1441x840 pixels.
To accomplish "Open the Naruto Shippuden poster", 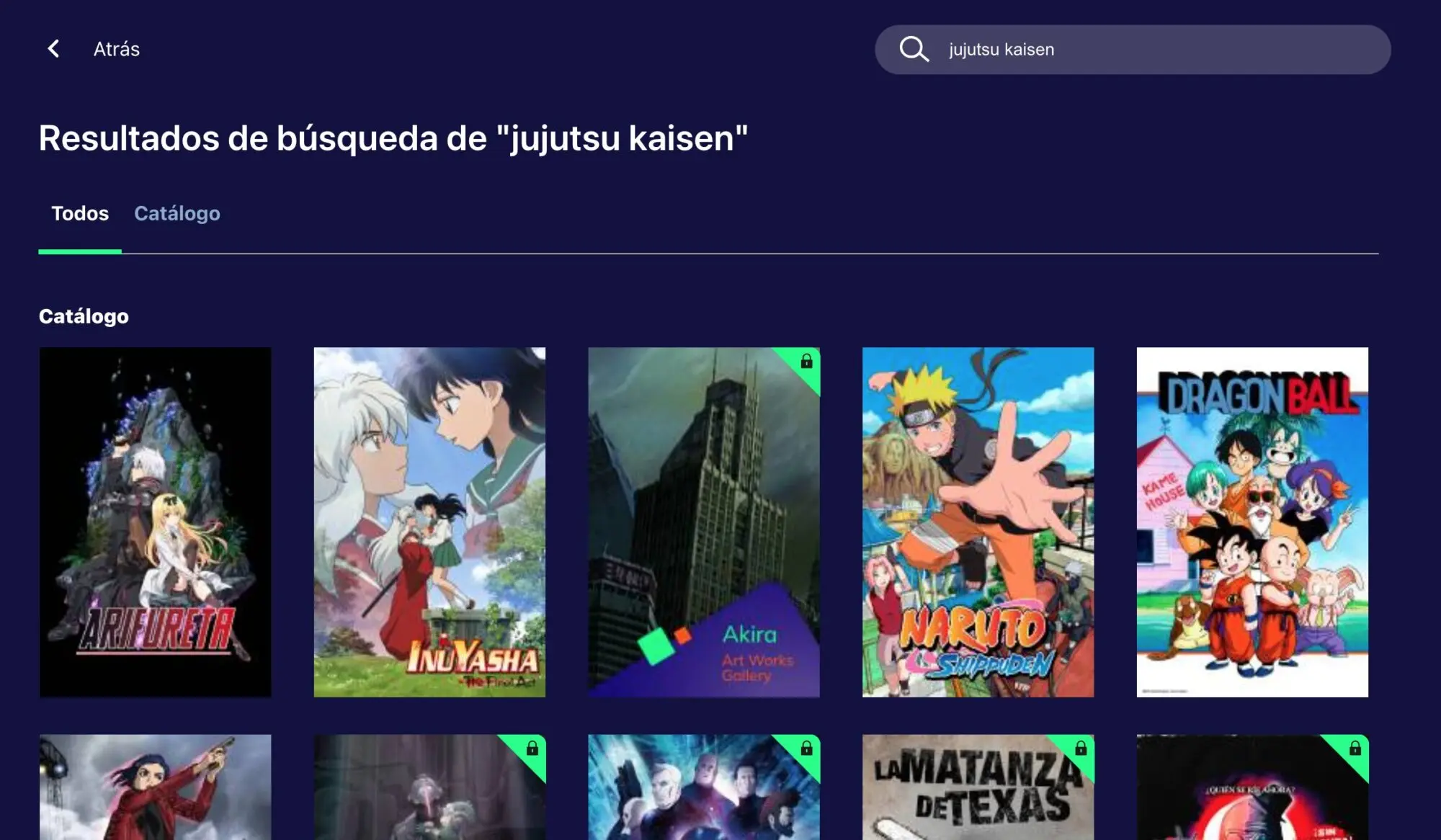I will pyautogui.click(x=978, y=522).
